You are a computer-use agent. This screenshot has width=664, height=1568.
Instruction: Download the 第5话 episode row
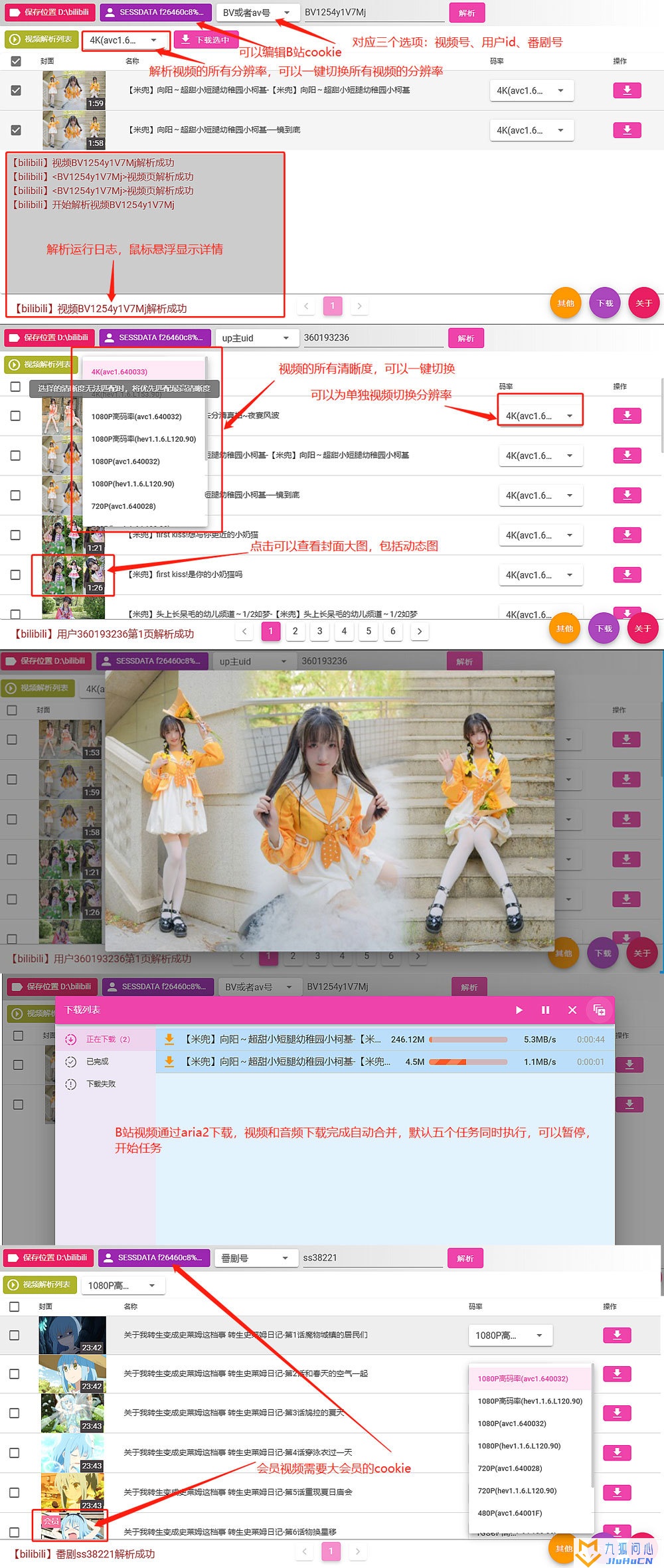[x=617, y=1492]
